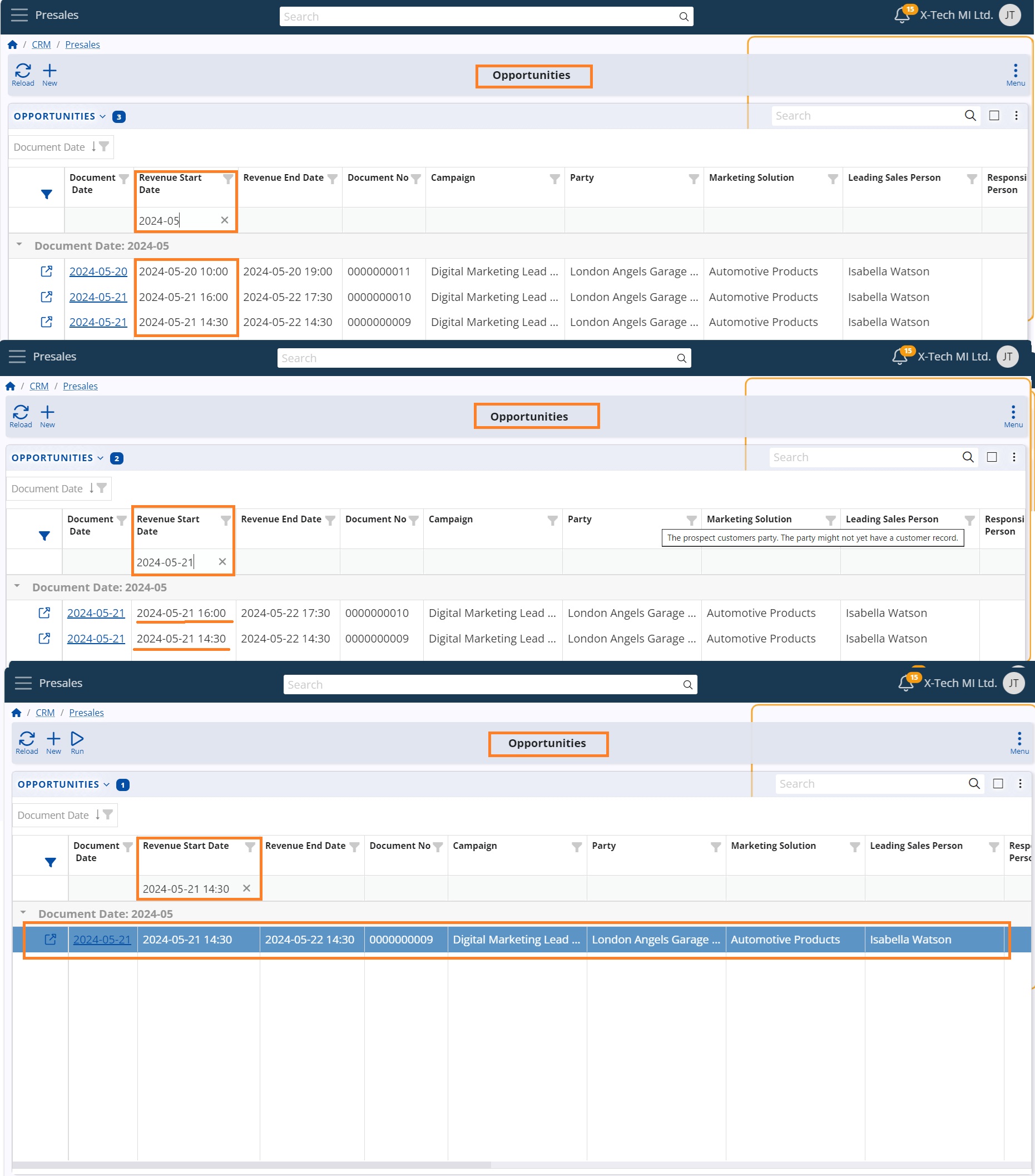Viewport: 1035px width, 1176px height.
Task: Open the Menu in the 2-opportunities panel
Action: [1013, 416]
